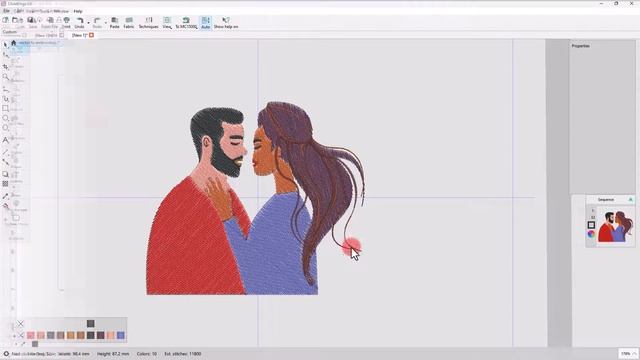Image resolution: width=640 pixels, height=360 pixels.
Task: Choose the Text lettering tool
Action: [x=5, y=140]
